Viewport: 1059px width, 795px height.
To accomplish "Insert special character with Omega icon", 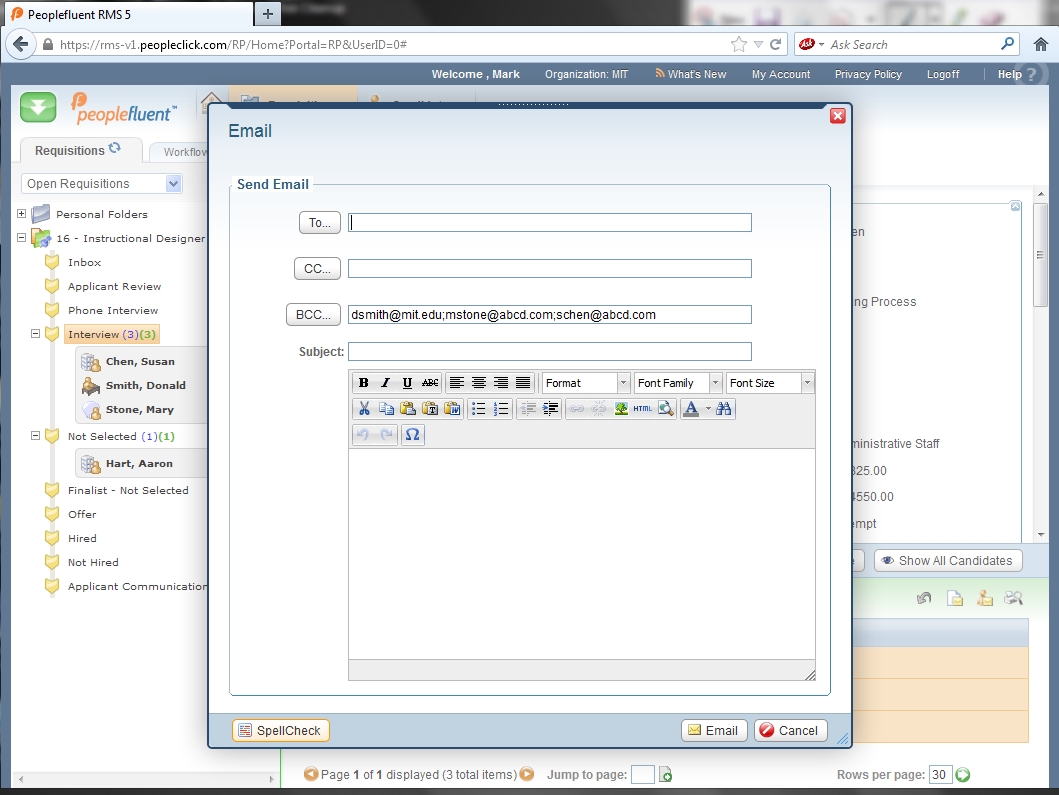I will (x=413, y=435).
